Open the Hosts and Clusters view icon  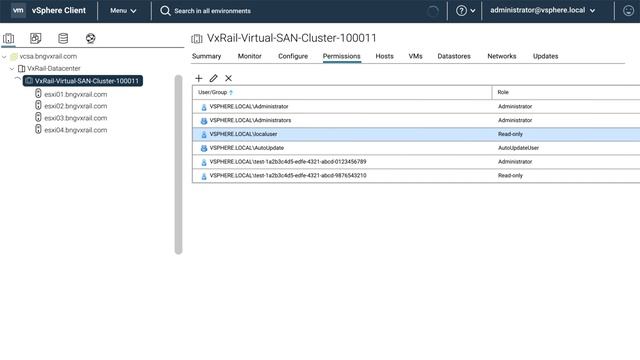[x=9, y=38]
